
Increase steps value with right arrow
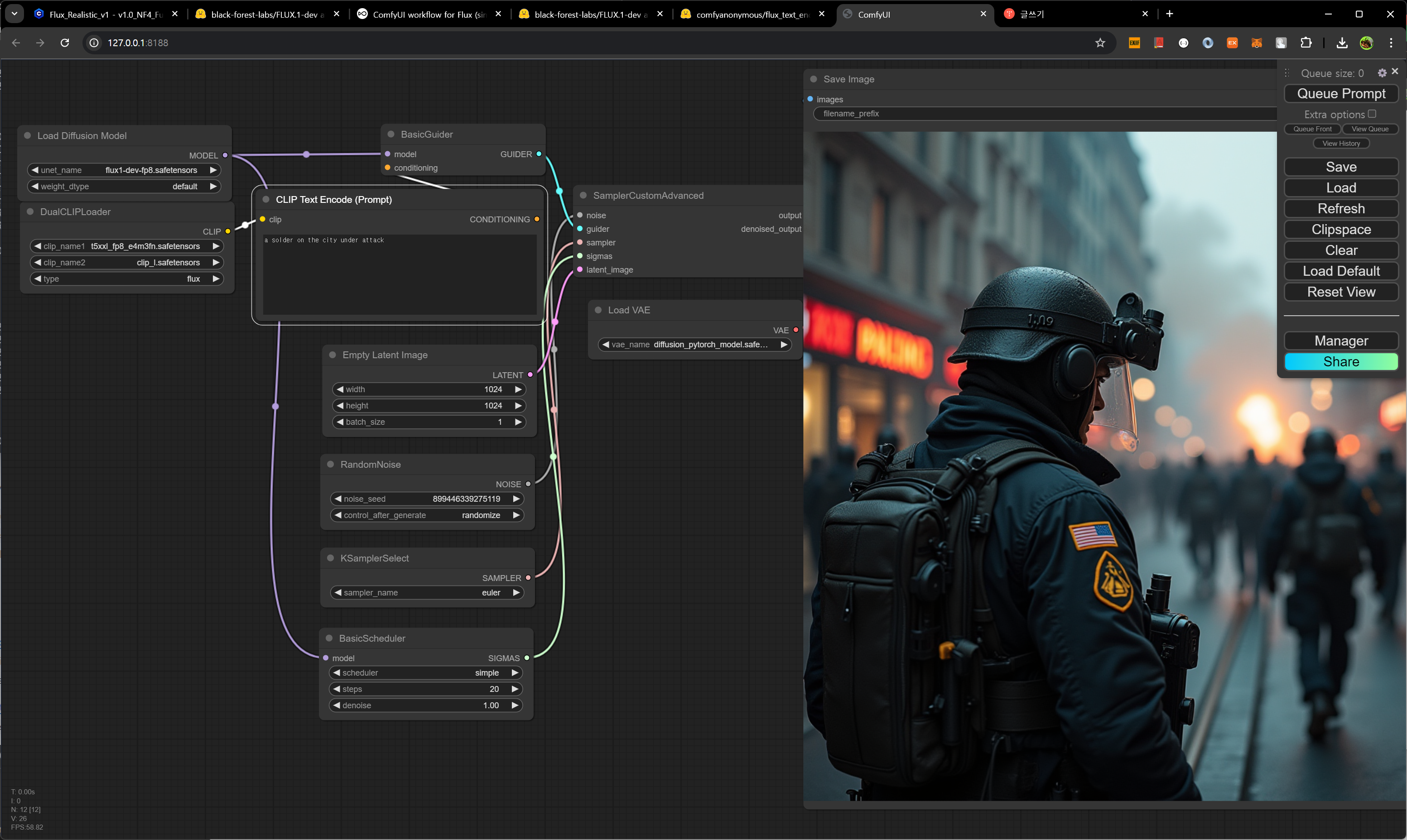515,689
